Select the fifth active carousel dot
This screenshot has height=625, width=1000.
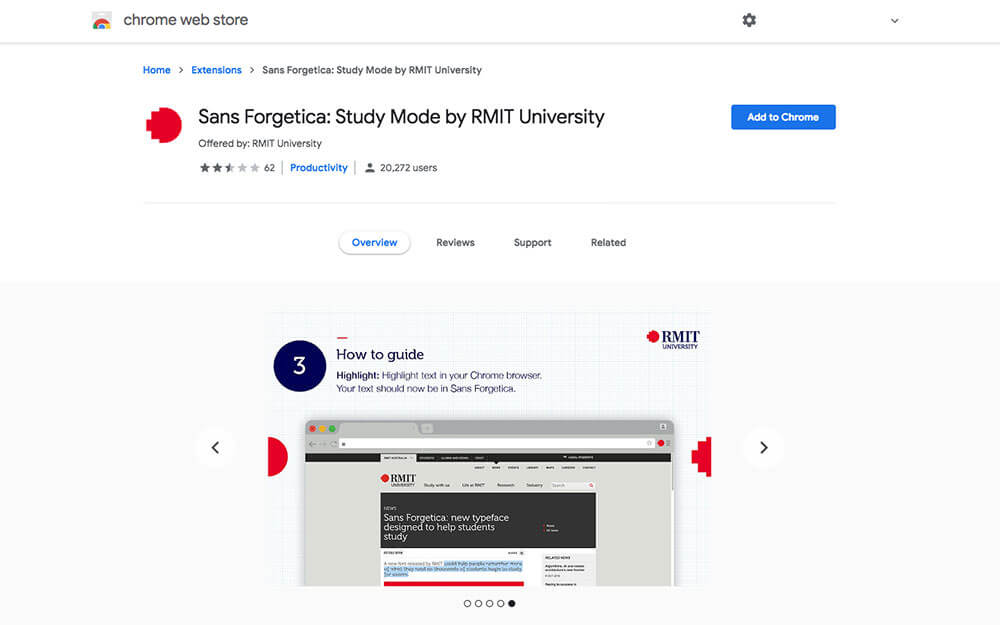click(x=511, y=603)
